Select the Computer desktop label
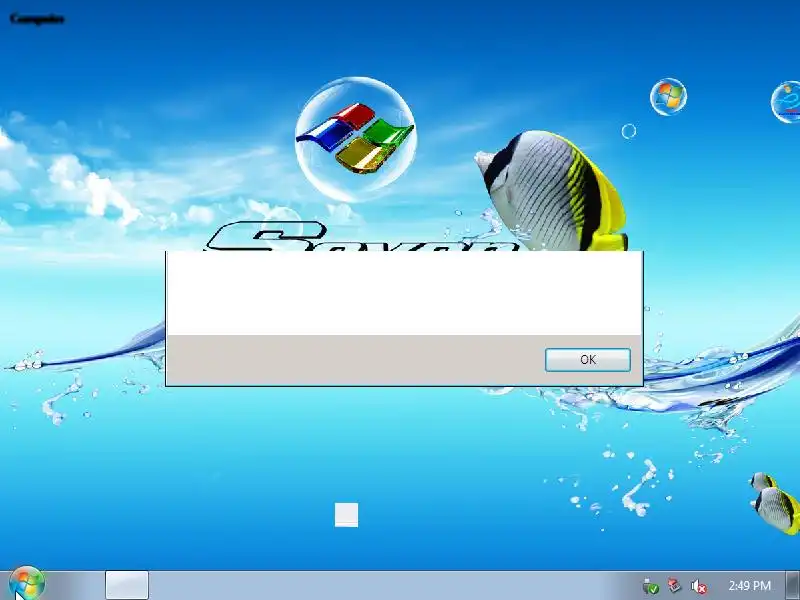Screen dimensions: 800x600 click(37, 19)
